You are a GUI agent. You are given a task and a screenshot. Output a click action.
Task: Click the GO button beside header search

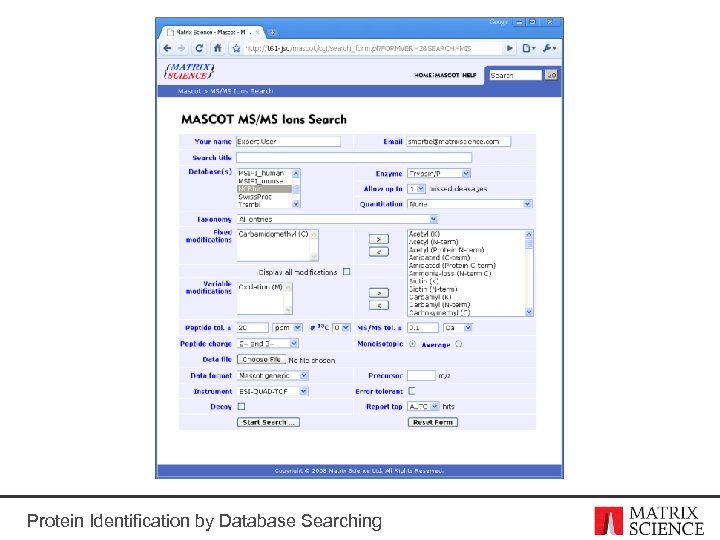point(551,75)
